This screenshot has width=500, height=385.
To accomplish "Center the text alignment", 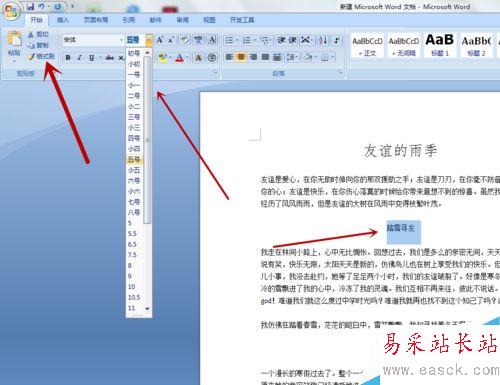I will point(241,57).
